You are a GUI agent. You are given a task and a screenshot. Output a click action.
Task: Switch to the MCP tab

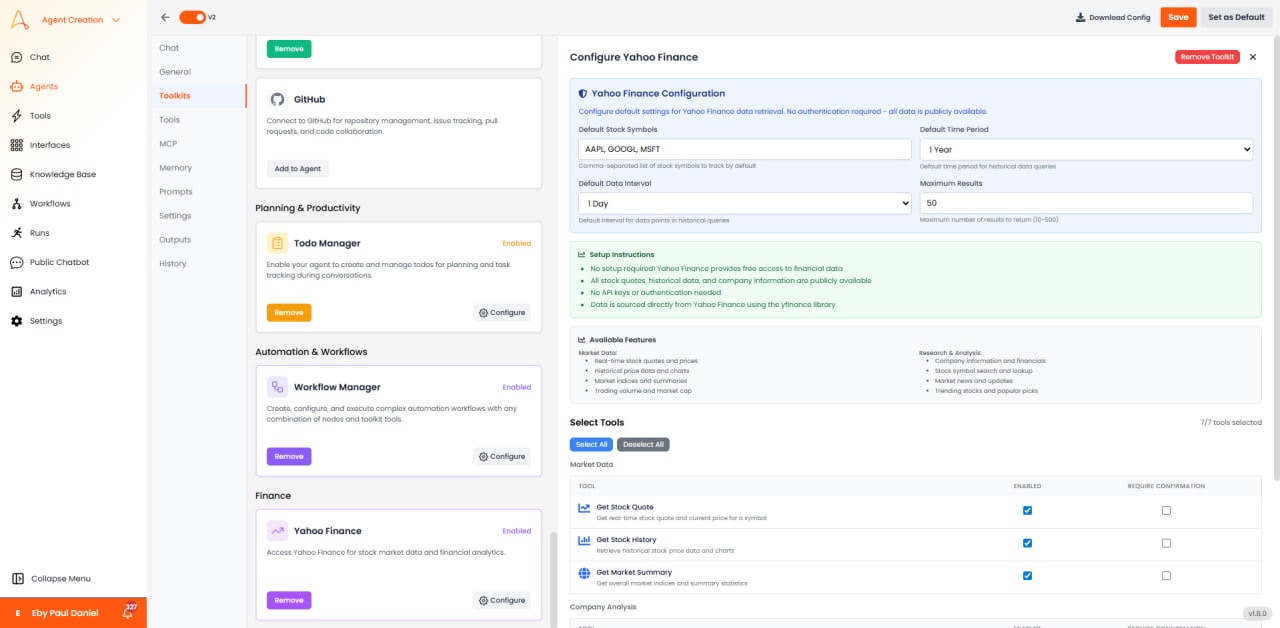tap(168, 143)
